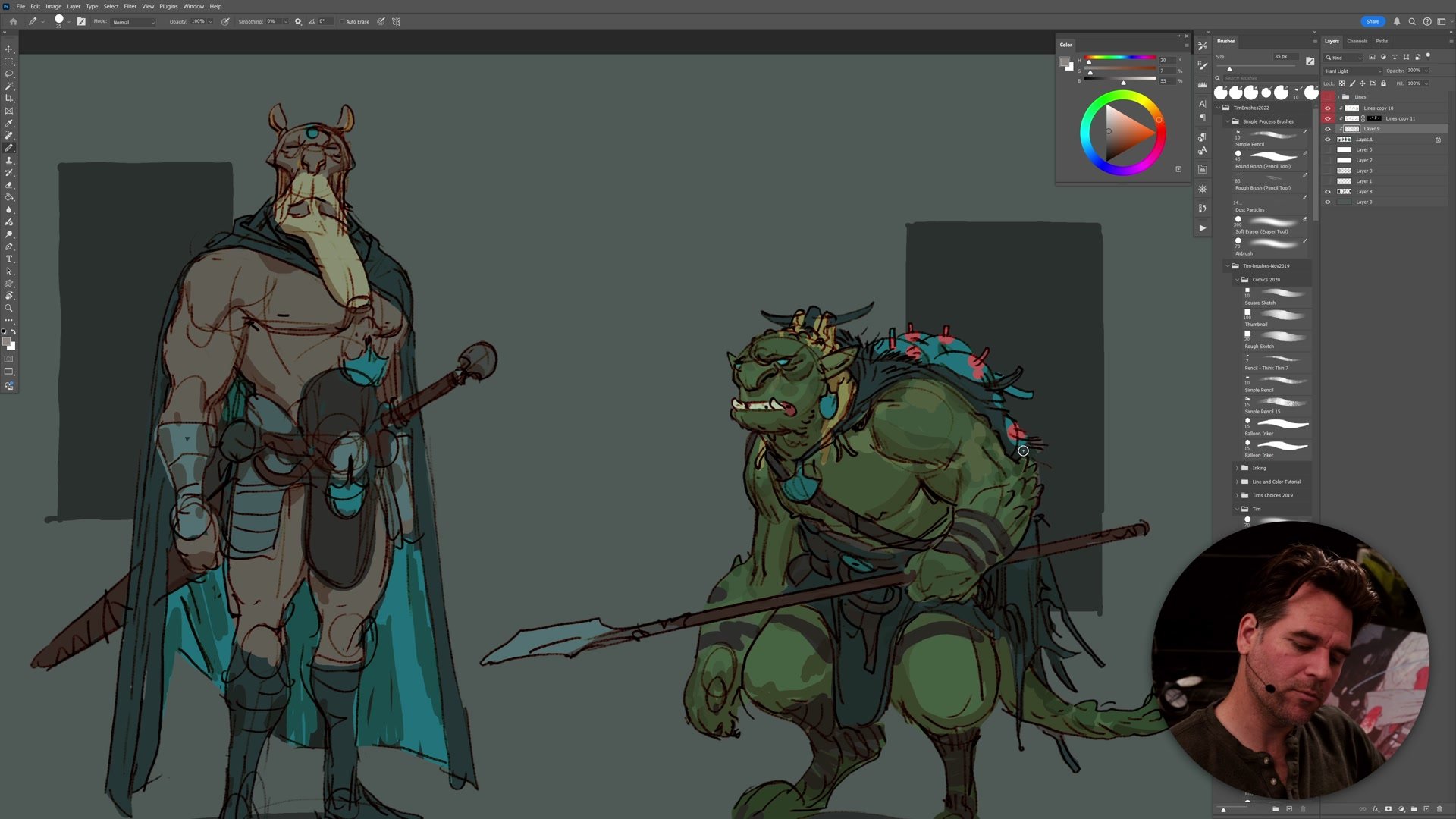
Task: Select the Zoom tool
Action: (9, 308)
